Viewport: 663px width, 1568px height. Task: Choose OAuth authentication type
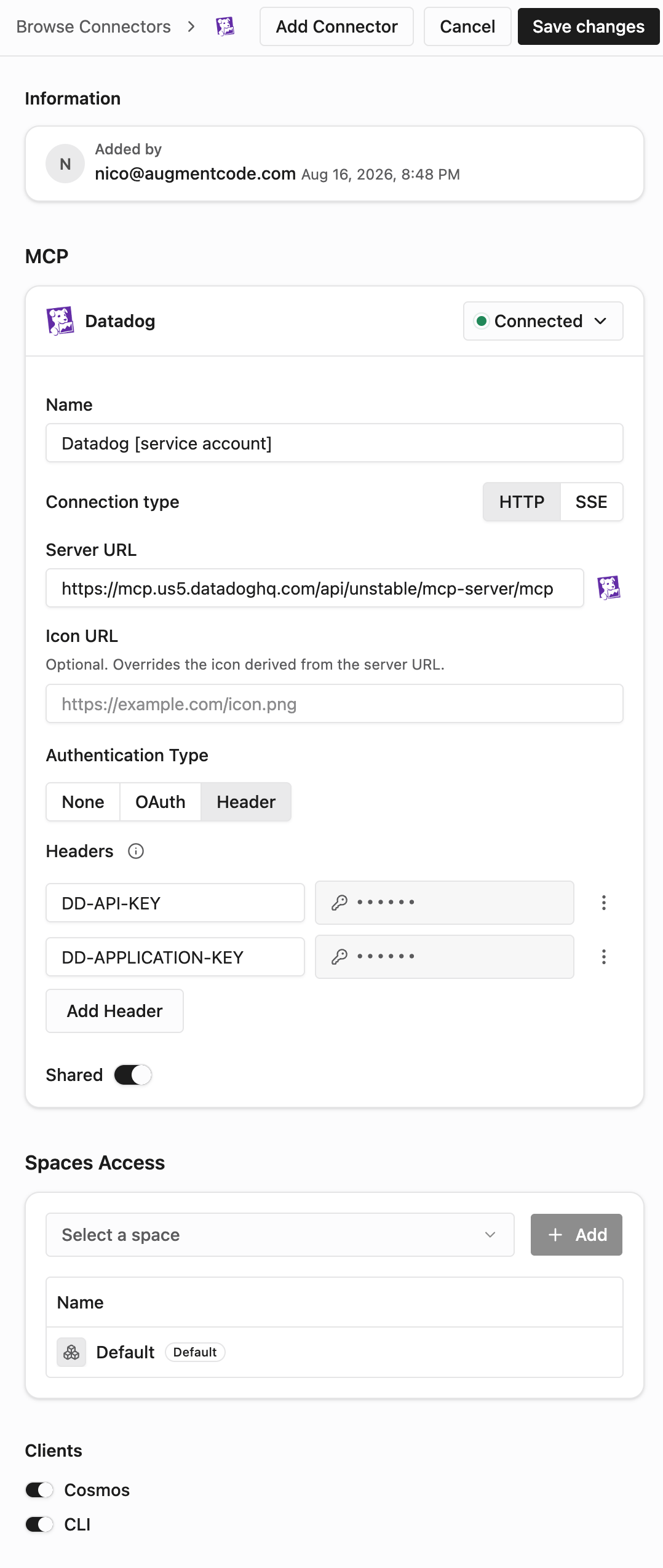tap(161, 802)
